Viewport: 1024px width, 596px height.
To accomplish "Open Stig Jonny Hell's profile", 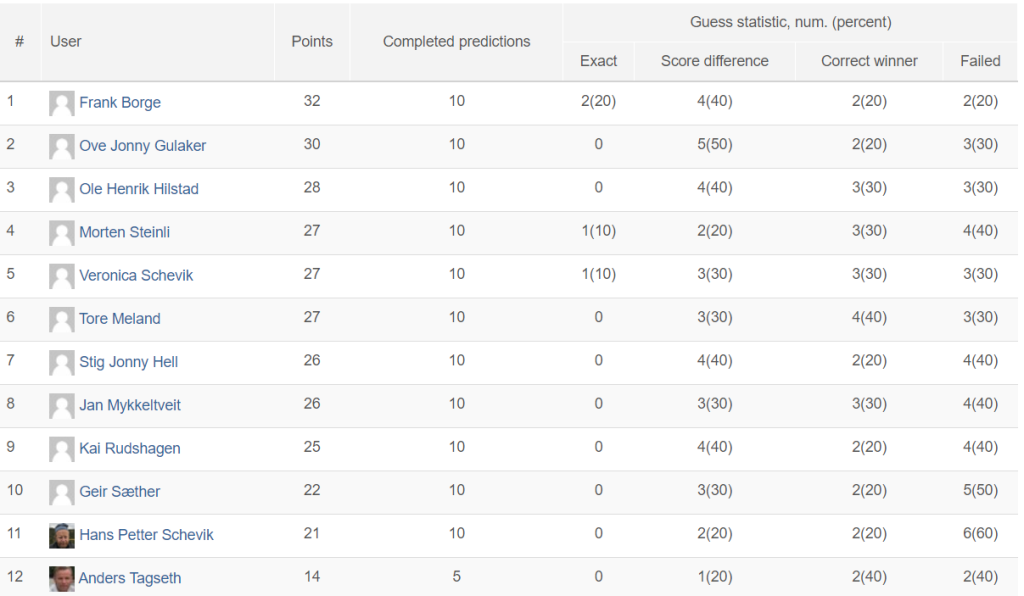I will pos(129,362).
